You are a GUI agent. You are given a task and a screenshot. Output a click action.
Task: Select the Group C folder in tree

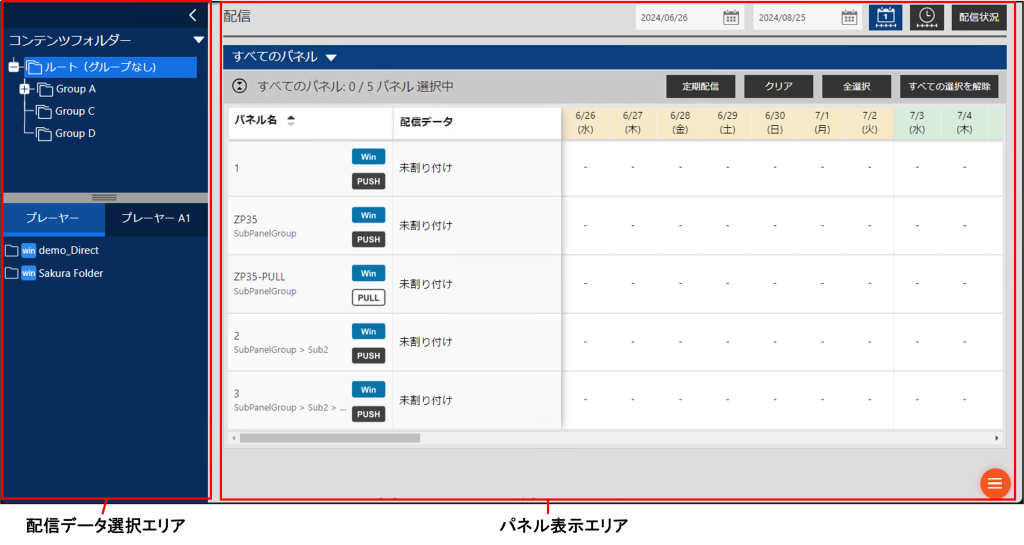coord(74,111)
